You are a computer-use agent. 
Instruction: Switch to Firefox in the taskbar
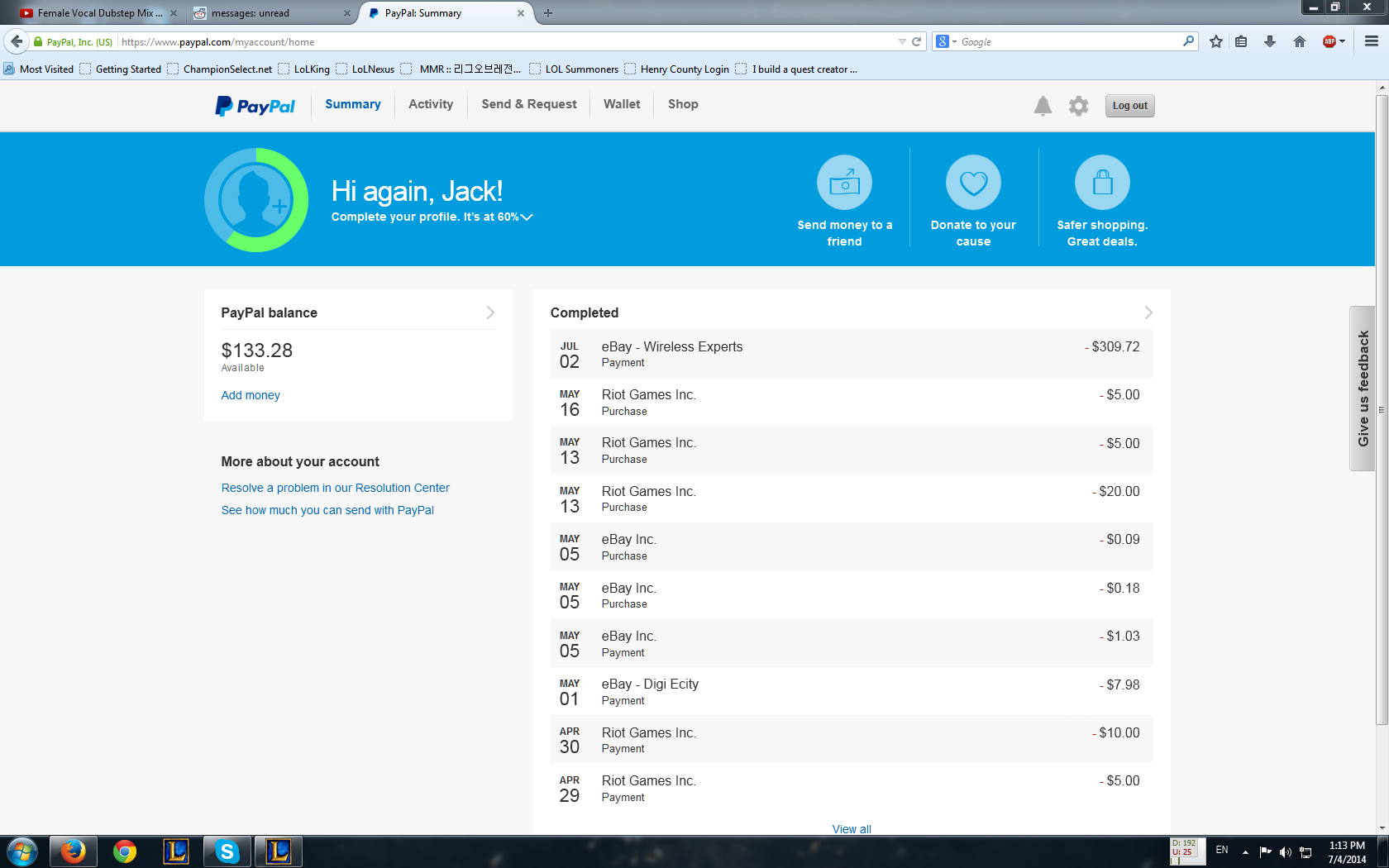coord(73,851)
